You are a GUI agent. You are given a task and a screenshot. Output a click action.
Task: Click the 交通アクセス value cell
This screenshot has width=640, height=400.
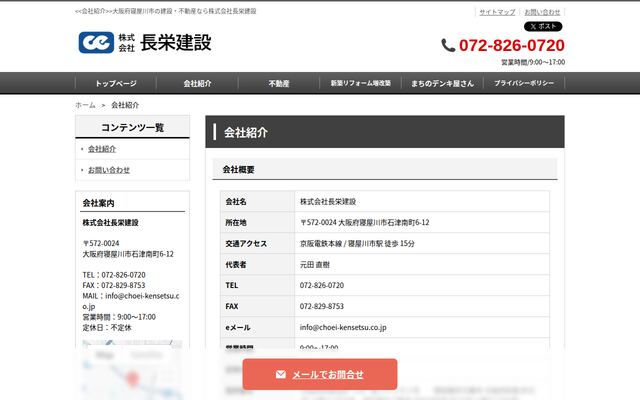(x=422, y=244)
